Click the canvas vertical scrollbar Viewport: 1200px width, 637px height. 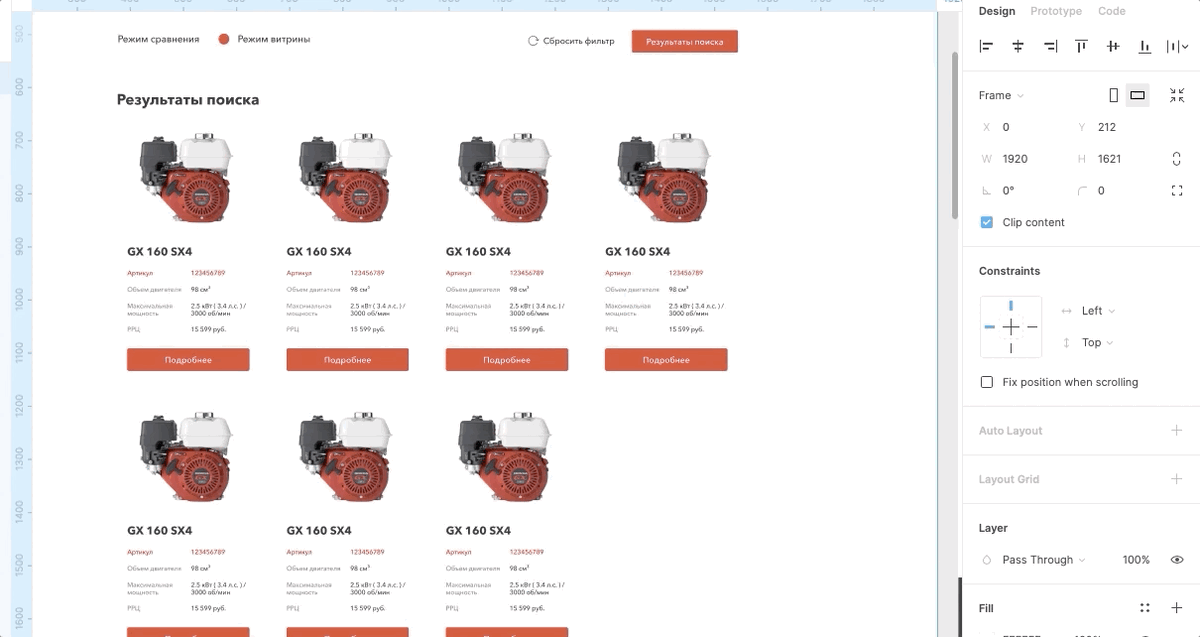coord(954,135)
